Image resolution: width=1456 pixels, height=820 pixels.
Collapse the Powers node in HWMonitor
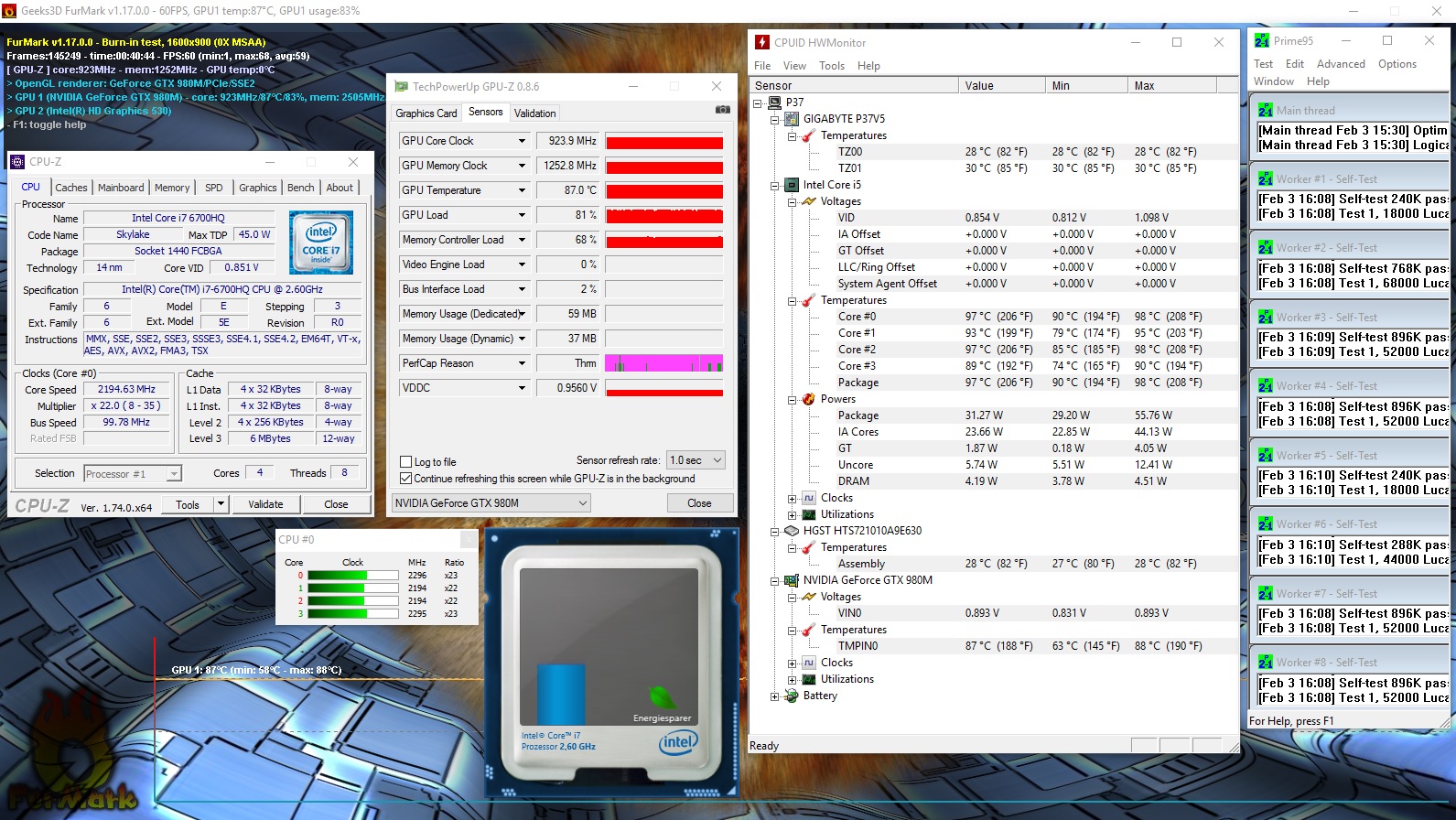pyautogui.click(x=793, y=400)
